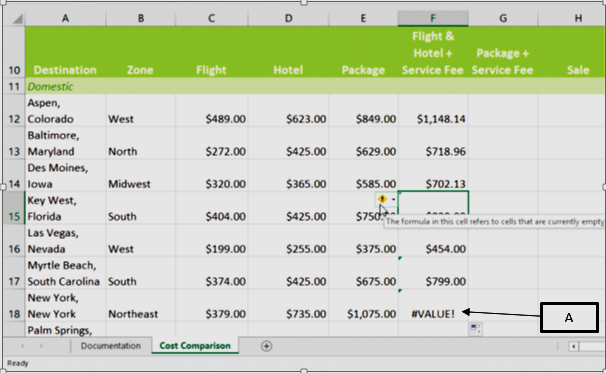Click the error warning indicator icon
This screenshot has height=373, width=606.
pos(382,199)
